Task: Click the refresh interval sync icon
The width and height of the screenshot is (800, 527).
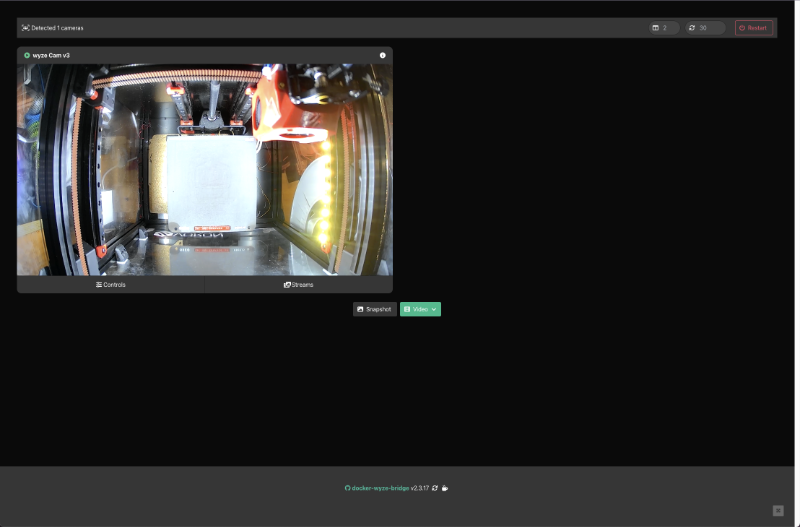Action: [692, 28]
